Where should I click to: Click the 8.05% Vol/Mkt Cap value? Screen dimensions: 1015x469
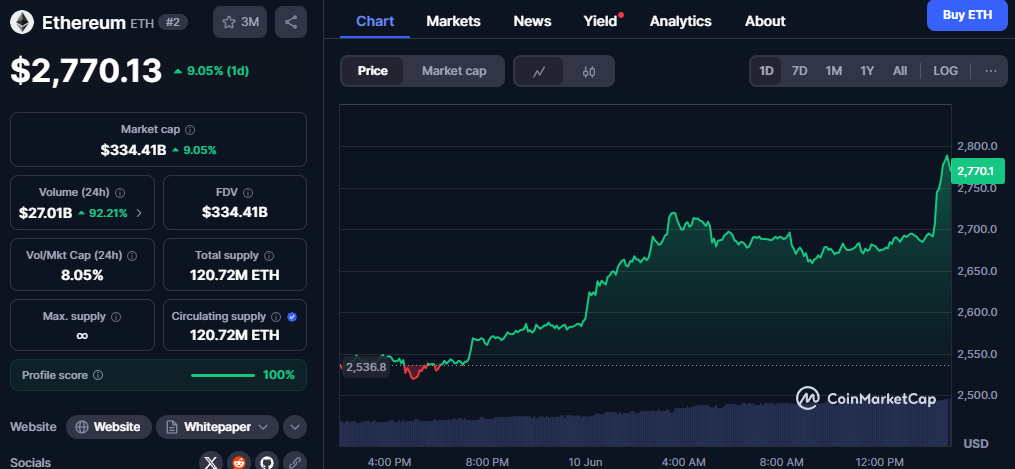pyautogui.click(x=82, y=275)
